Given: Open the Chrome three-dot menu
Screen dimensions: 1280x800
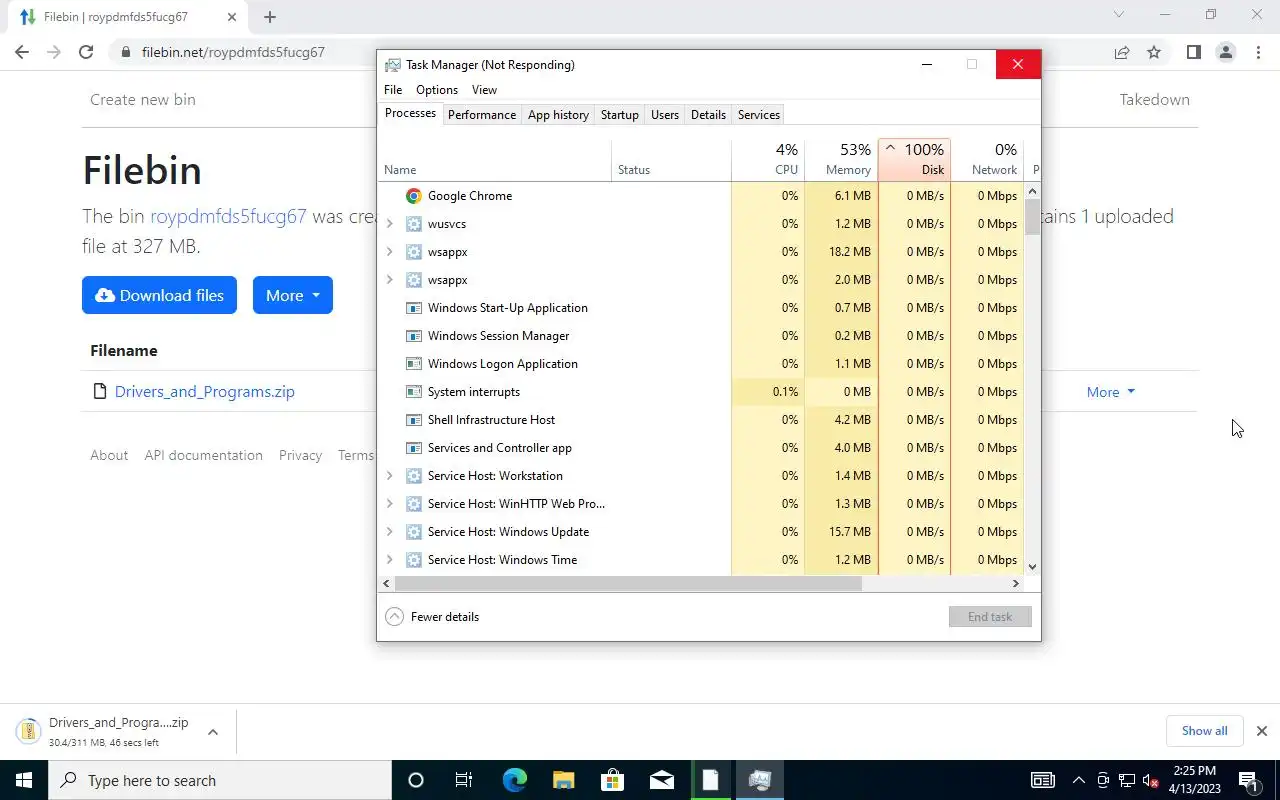Looking at the screenshot, I should [1258, 52].
